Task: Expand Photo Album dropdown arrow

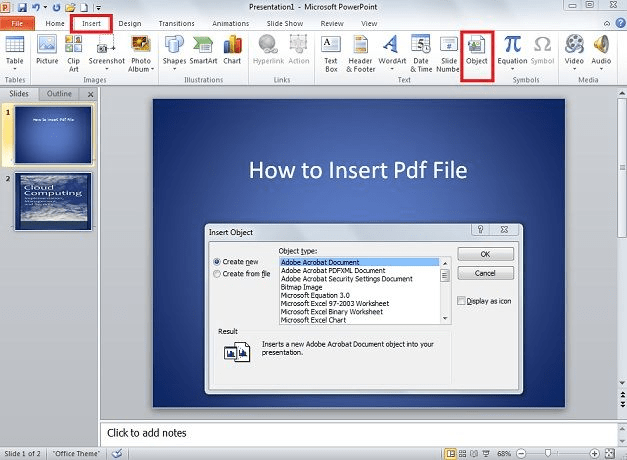Action: tap(152, 69)
